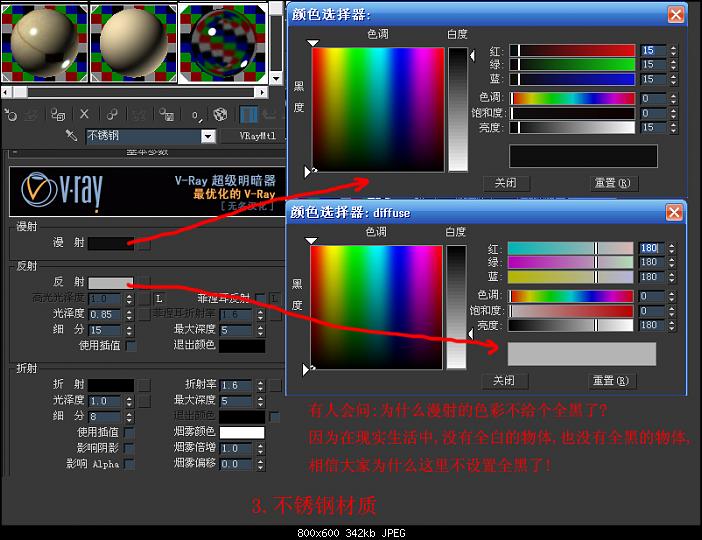Click the Put to Library icon

point(167,115)
